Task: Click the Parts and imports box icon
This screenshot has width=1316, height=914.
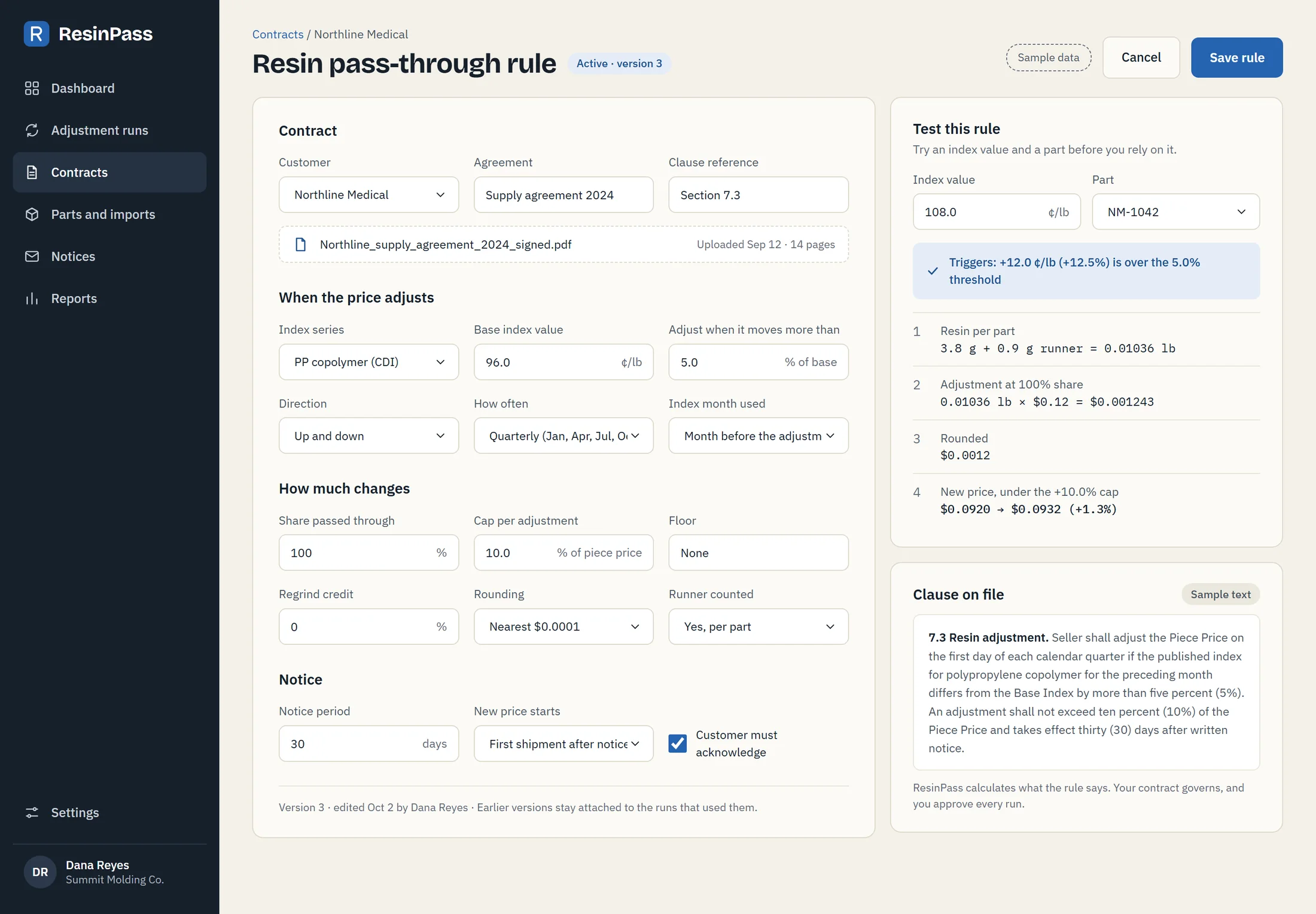Action: coord(32,214)
